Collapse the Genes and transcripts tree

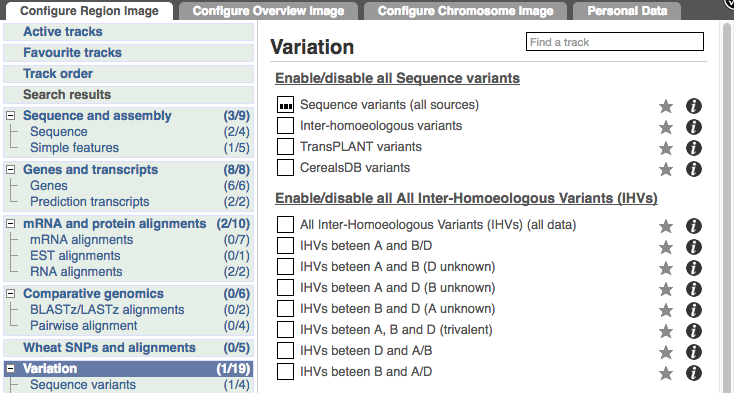(10, 169)
